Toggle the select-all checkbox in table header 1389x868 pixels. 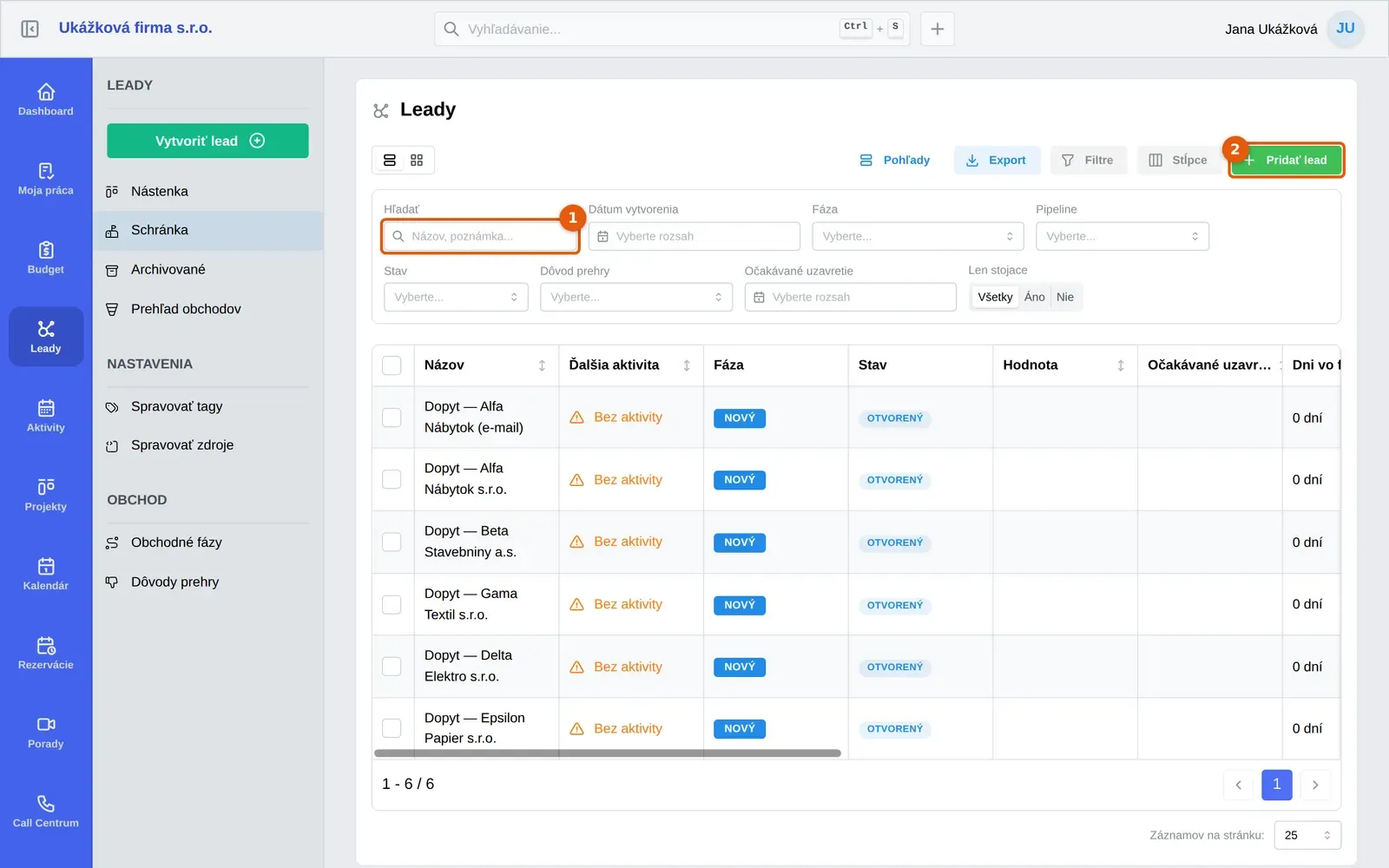[392, 365]
